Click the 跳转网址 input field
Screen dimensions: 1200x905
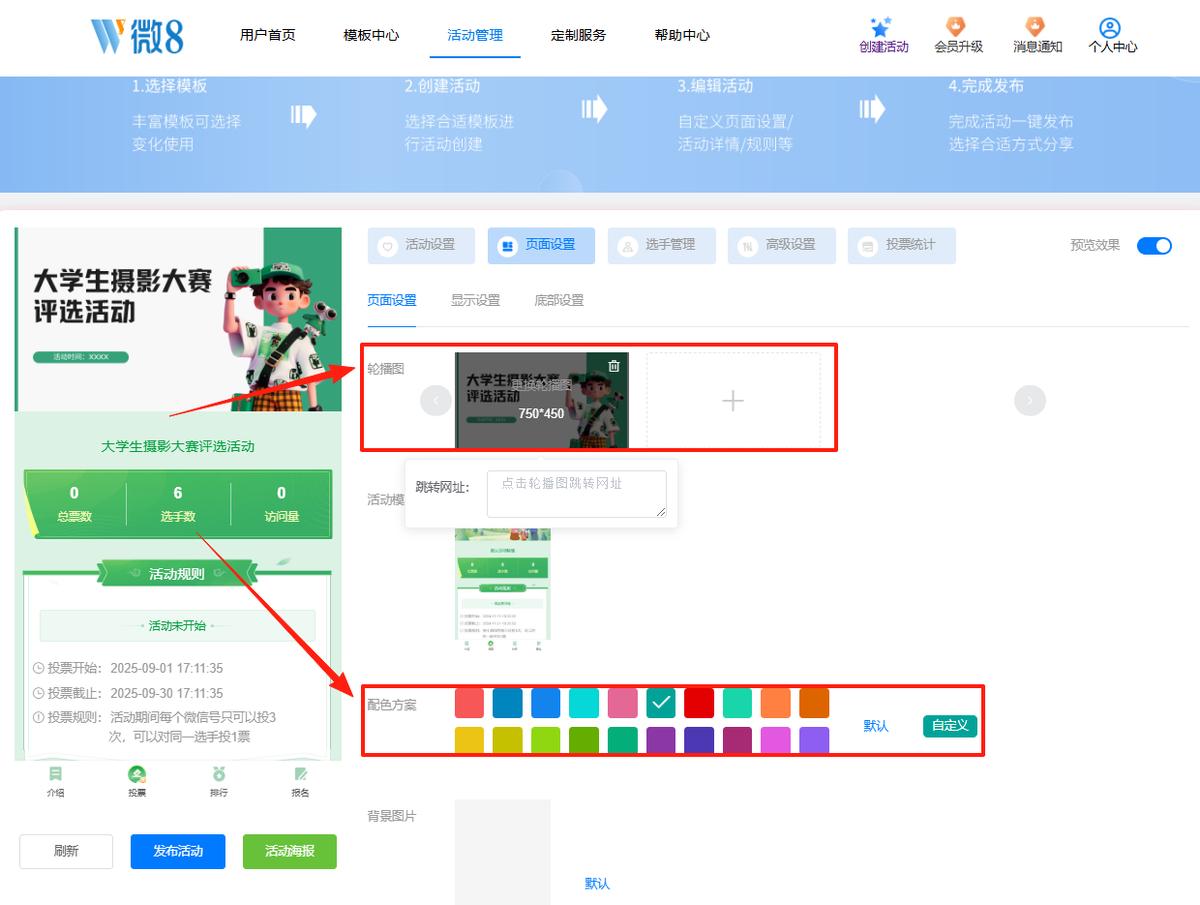click(577, 494)
